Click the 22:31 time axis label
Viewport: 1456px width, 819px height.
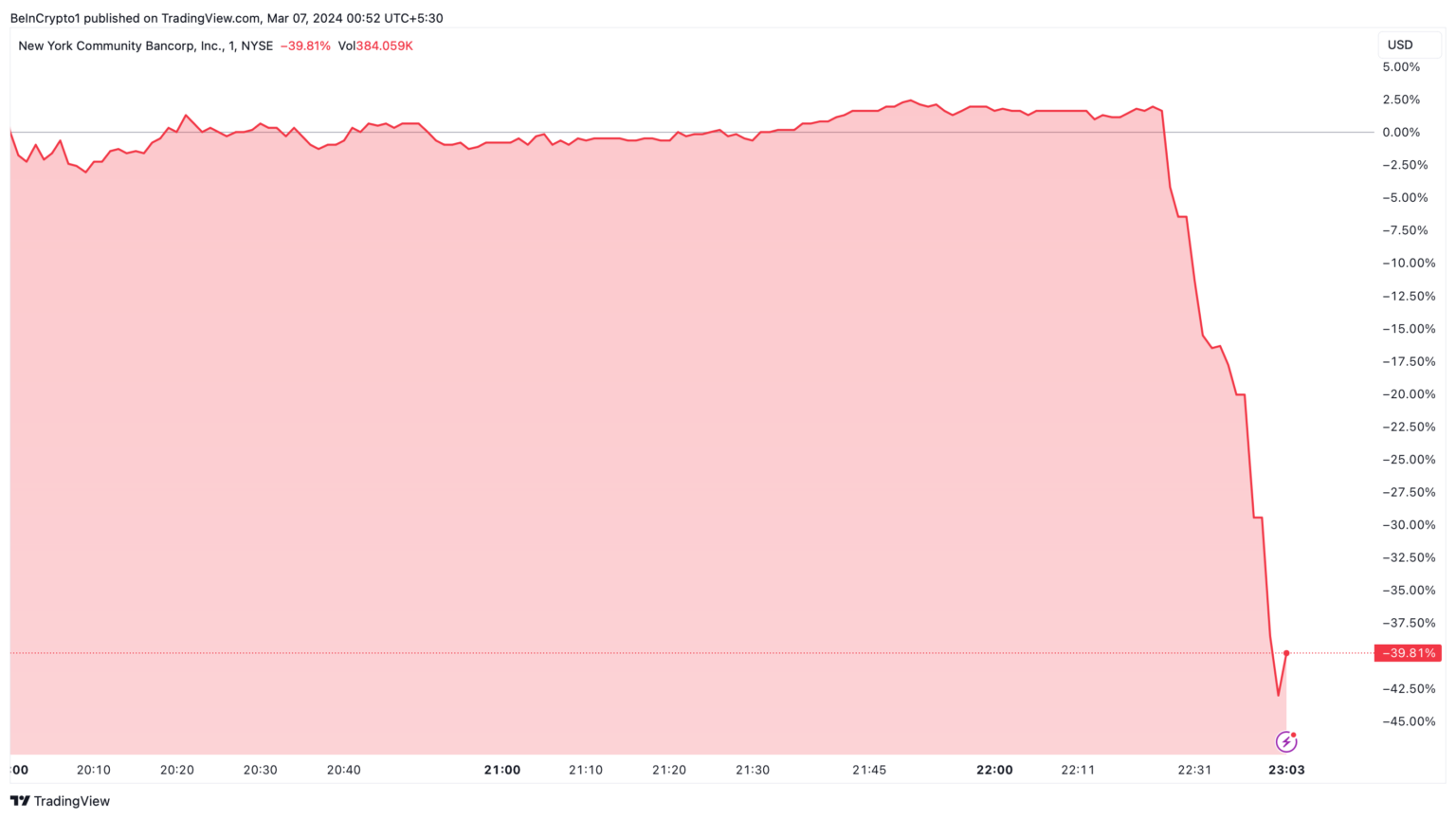pos(1194,770)
